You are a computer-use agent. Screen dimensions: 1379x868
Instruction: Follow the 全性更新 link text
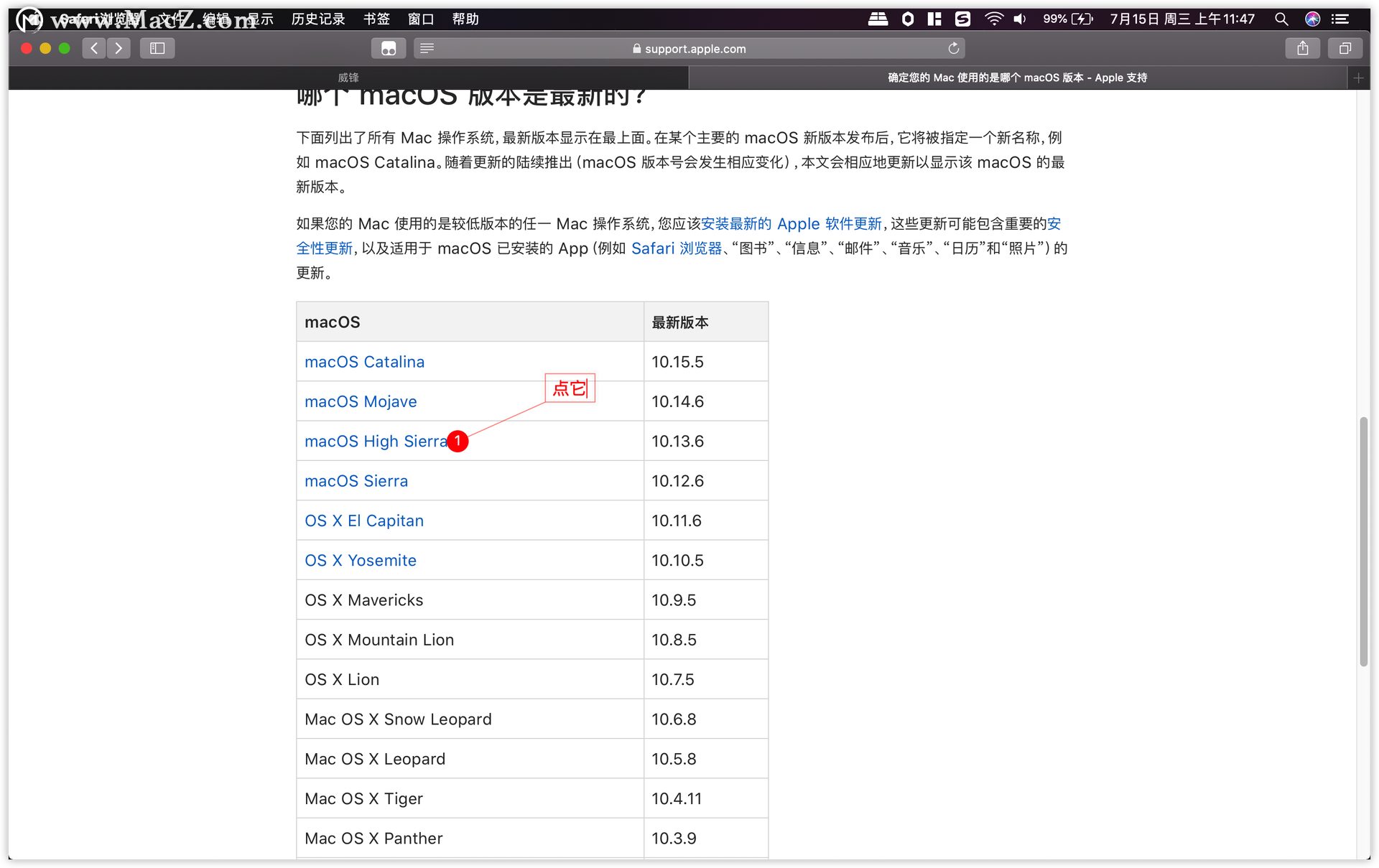click(325, 248)
